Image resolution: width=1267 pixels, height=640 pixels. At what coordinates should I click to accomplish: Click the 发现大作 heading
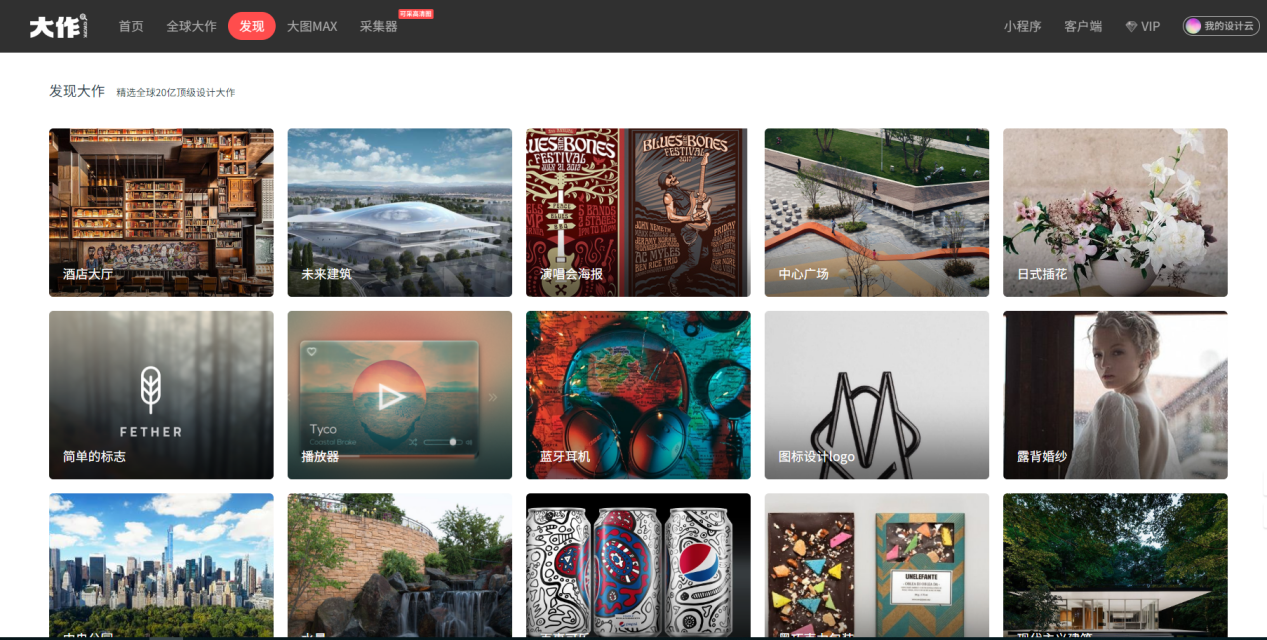tap(77, 91)
